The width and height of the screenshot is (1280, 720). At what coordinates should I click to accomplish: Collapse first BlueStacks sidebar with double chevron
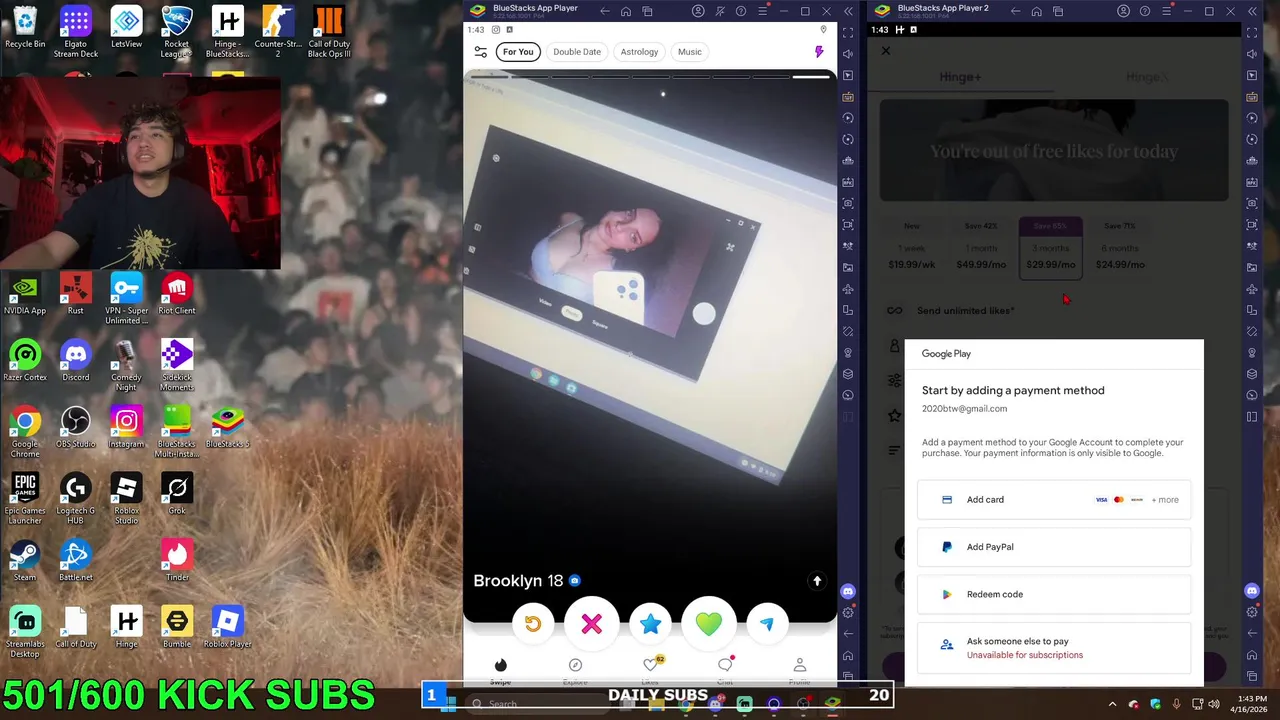pos(848,11)
